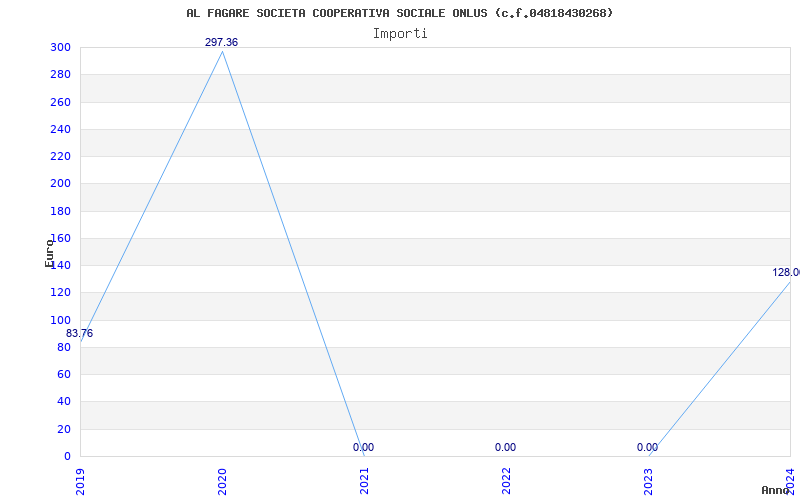Click the 100 y-axis tick label
The width and height of the screenshot is (800, 500).
point(60,320)
